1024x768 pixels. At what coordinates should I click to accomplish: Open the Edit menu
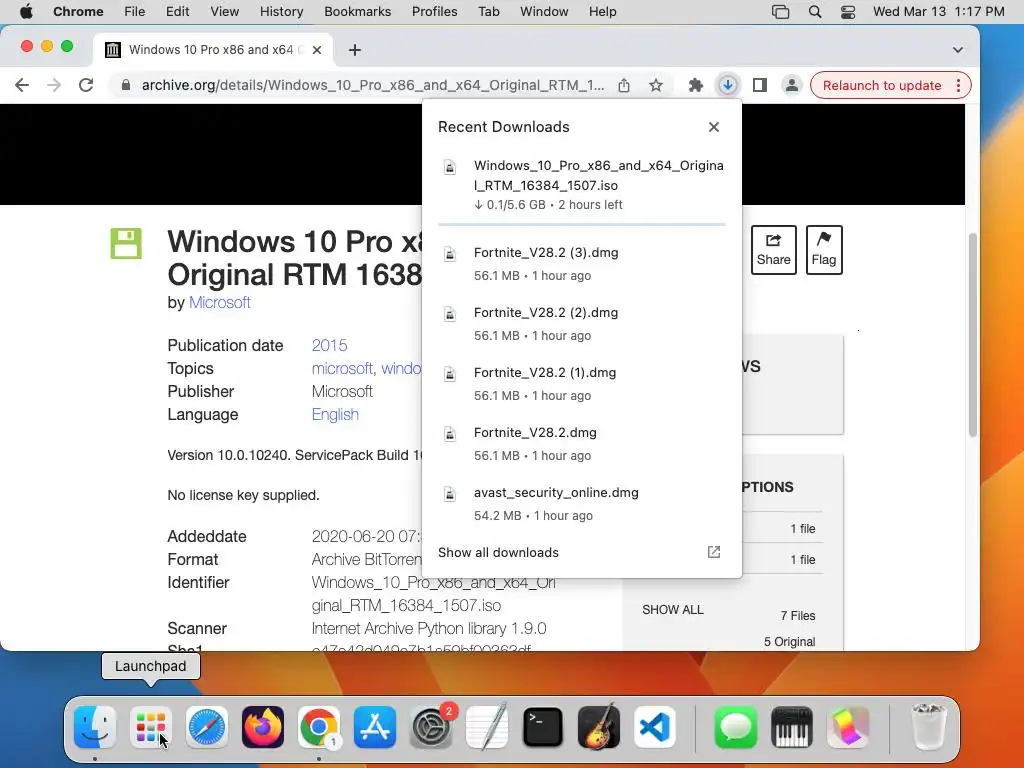(x=177, y=12)
